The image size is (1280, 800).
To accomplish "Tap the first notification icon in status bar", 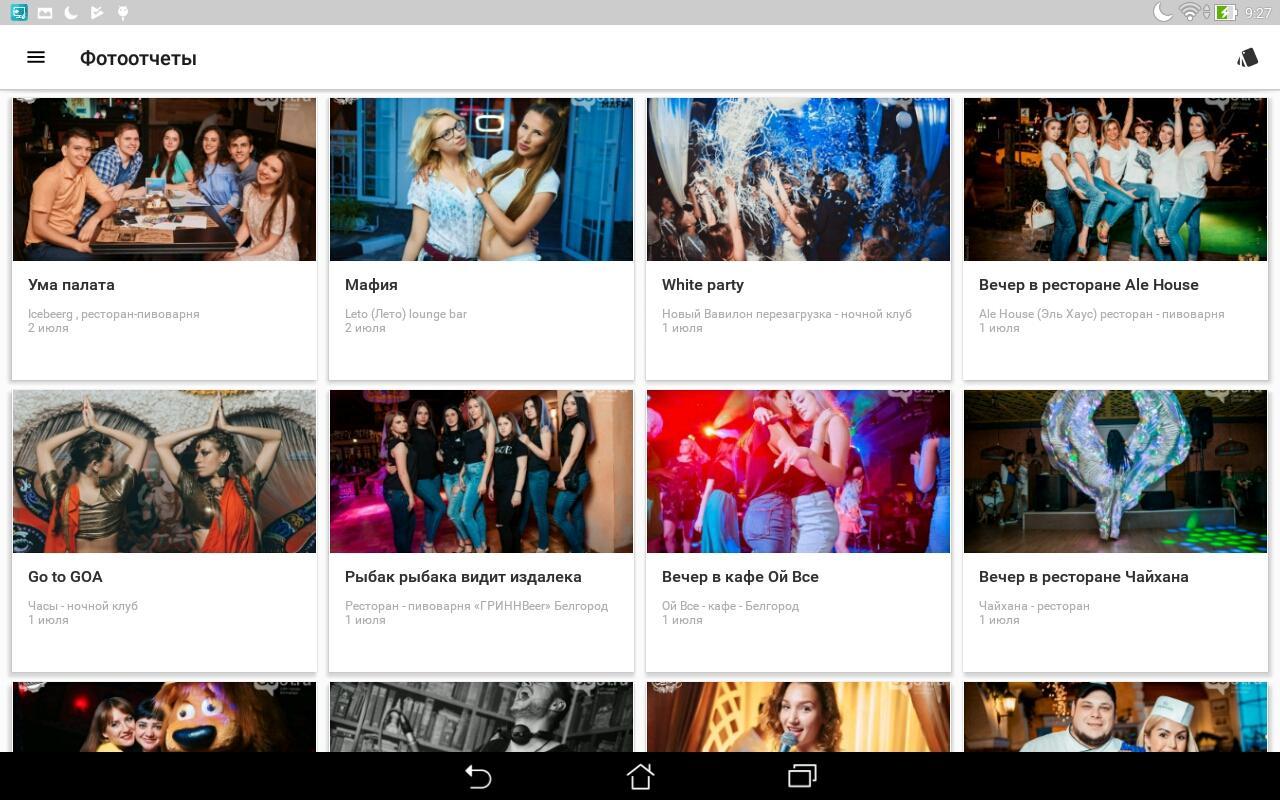I will 19,12.
